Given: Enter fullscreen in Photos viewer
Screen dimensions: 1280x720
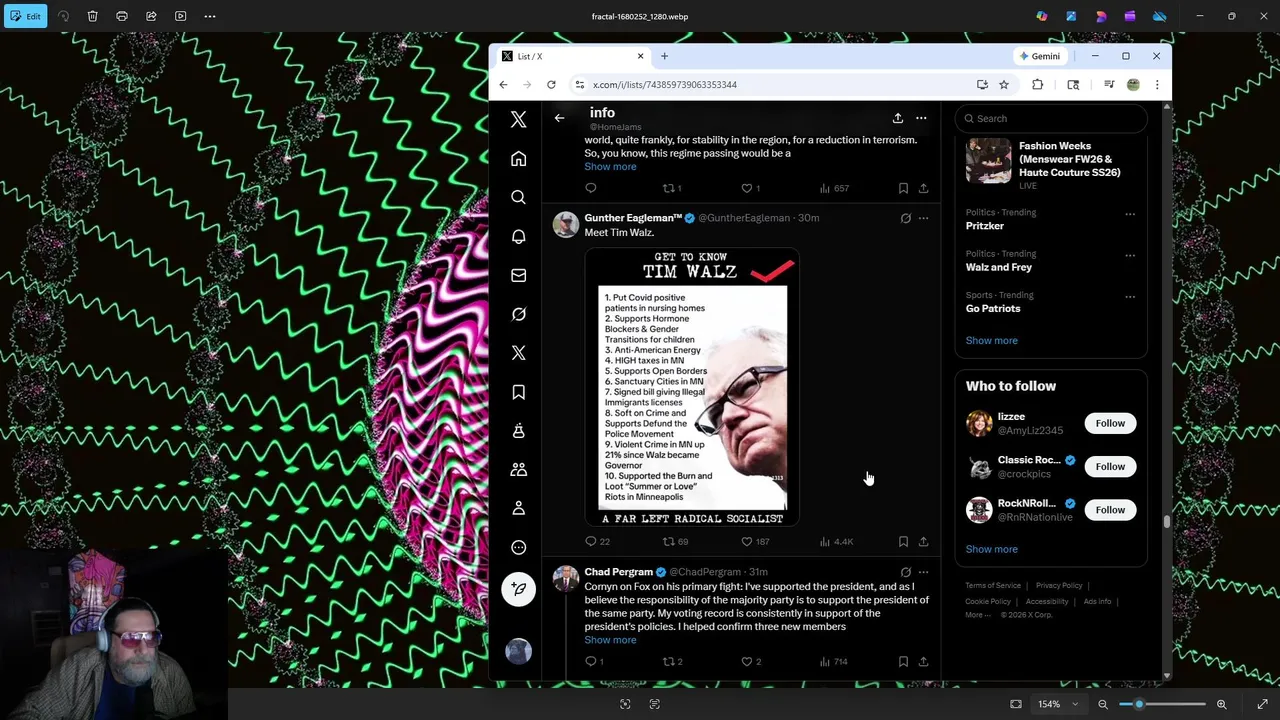Looking at the screenshot, I should [x=1262, y=704].
